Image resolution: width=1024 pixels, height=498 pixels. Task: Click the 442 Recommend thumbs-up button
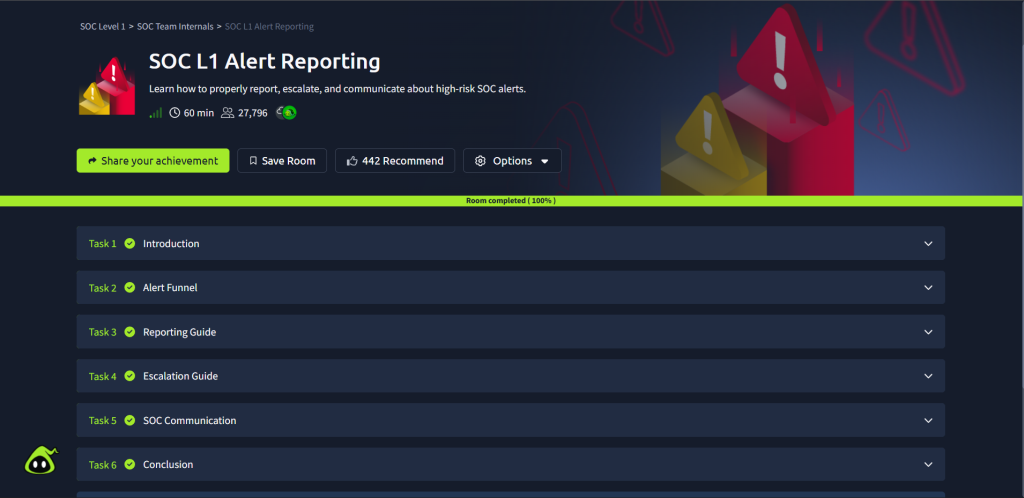point(395,161)
